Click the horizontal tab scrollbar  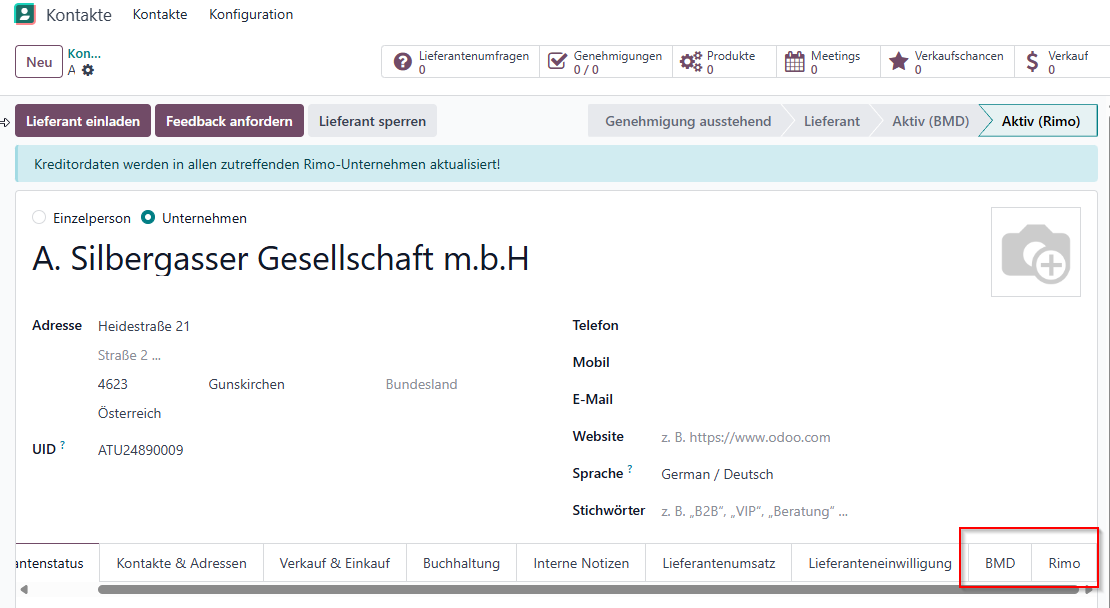pyautogui.click(x=588, y=590)
